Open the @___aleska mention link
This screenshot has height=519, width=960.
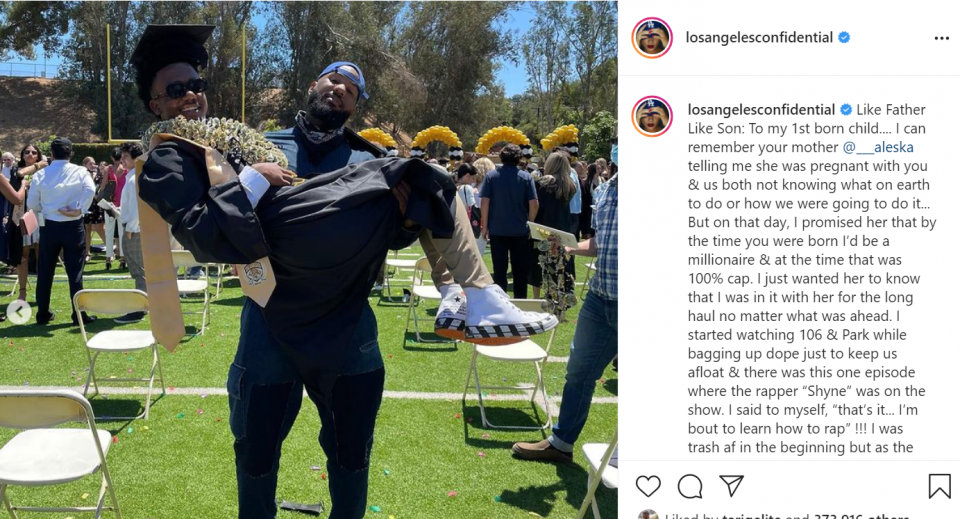tap(878, 147)
